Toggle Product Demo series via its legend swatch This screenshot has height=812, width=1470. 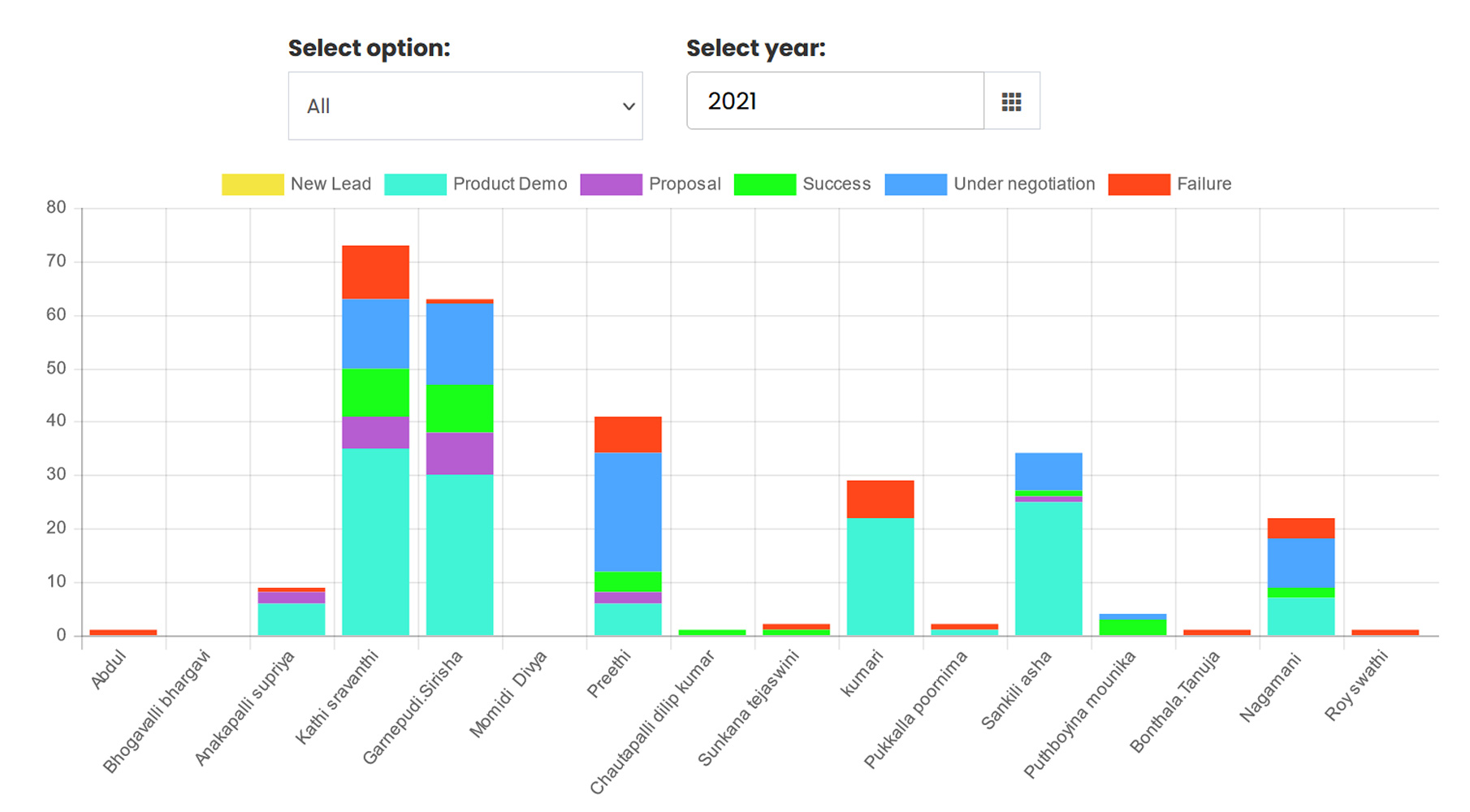click(x=415, y=184)
